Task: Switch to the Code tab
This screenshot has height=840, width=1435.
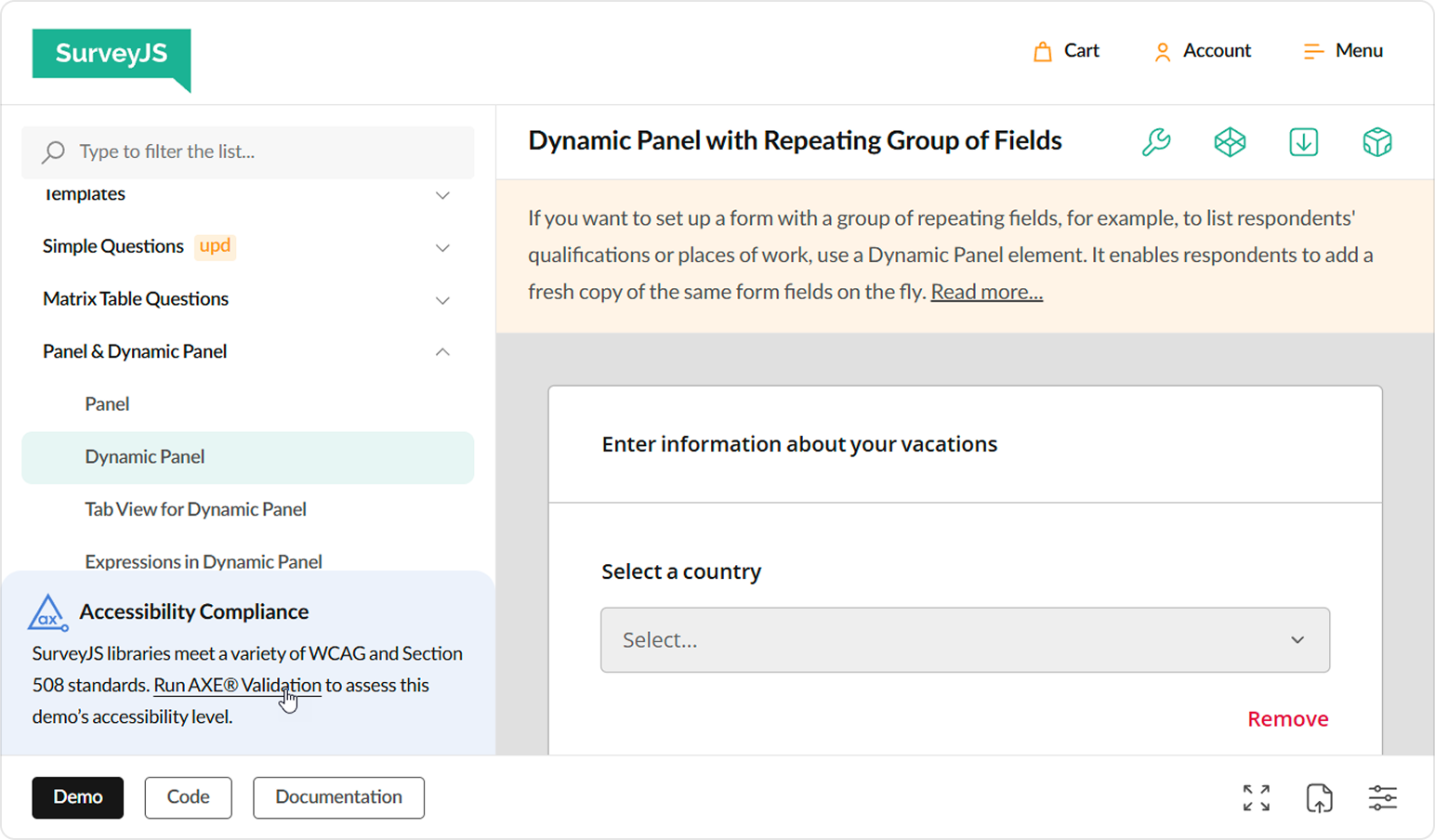Action: click(188, 797)
